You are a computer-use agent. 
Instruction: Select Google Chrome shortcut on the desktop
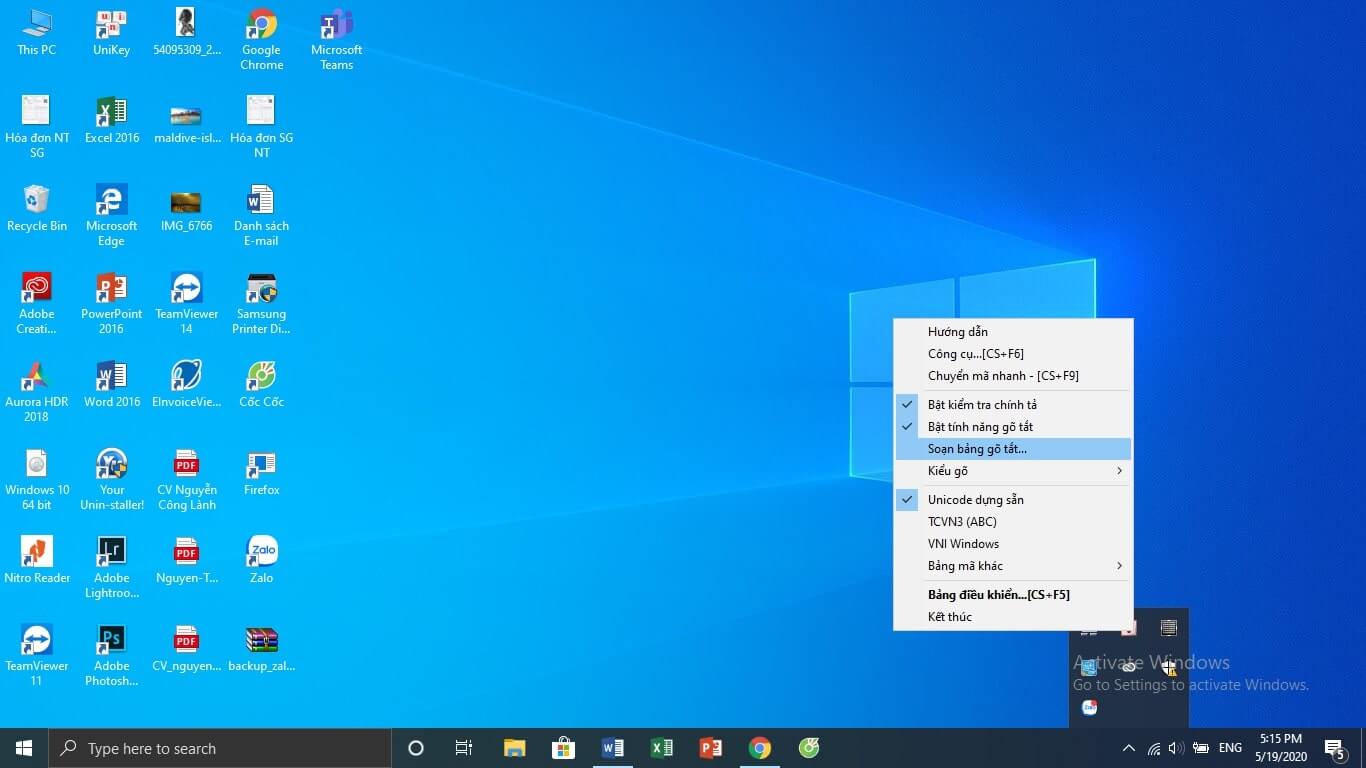pos(261,40)
